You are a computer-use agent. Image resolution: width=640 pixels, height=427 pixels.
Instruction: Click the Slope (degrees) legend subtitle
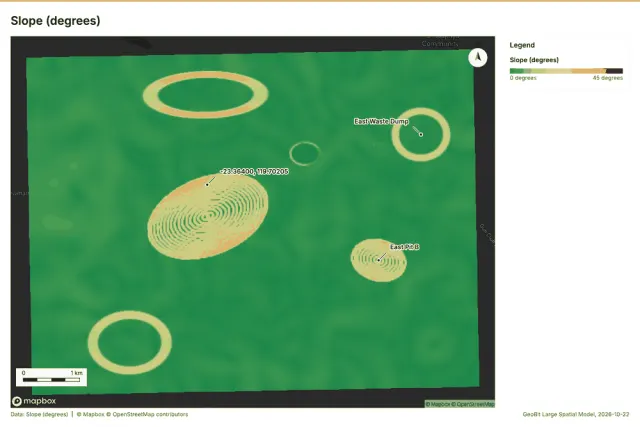tap(534, 60)
